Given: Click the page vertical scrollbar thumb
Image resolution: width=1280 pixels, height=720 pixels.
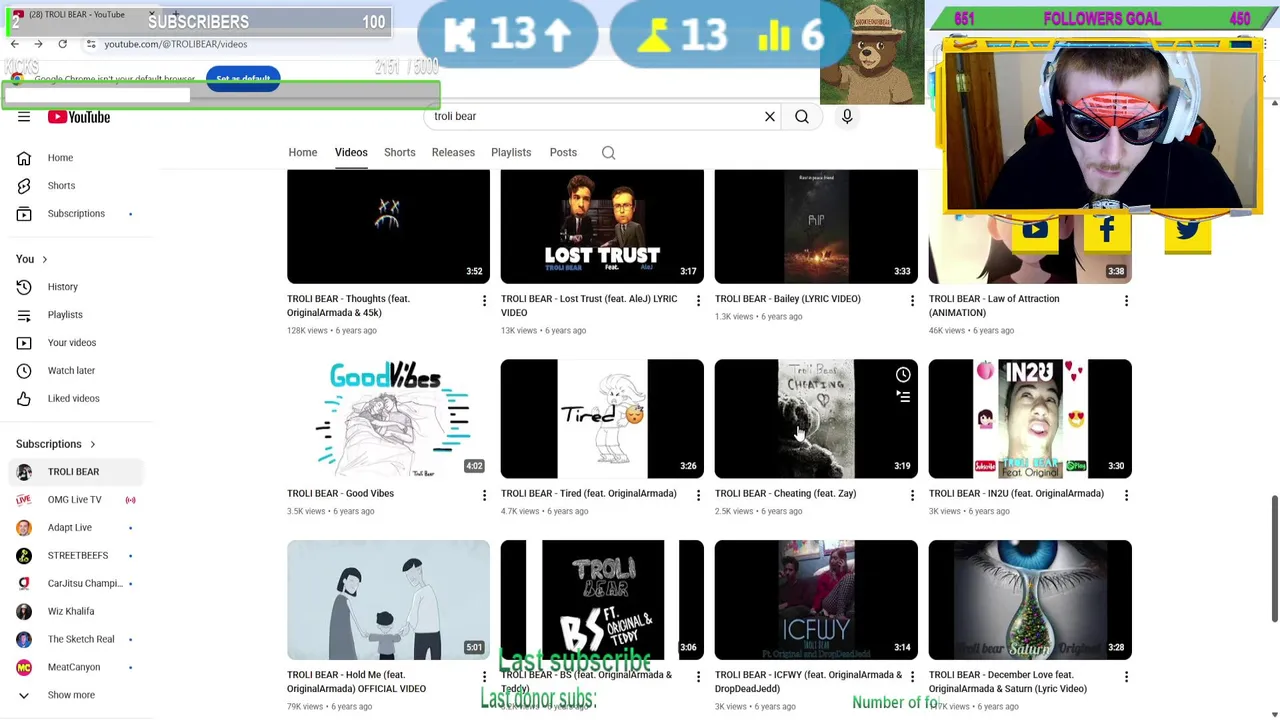Looking at the screenshot, I should [x=1274, y=558].
